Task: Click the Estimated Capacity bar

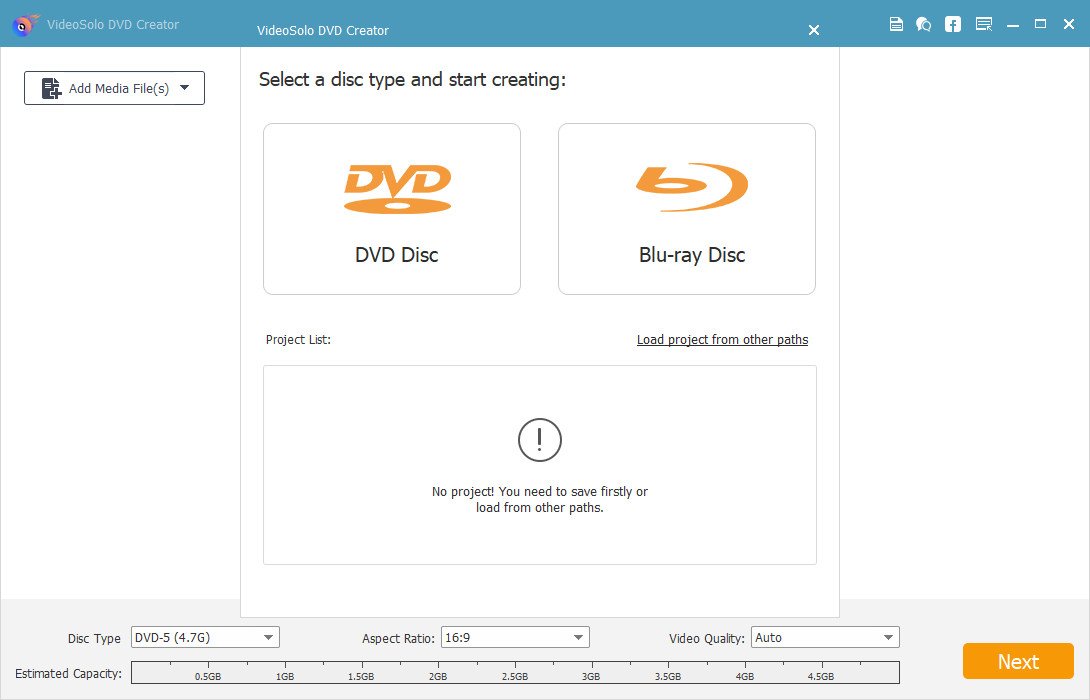Action: pyautogui.click(x=515, y=672)
